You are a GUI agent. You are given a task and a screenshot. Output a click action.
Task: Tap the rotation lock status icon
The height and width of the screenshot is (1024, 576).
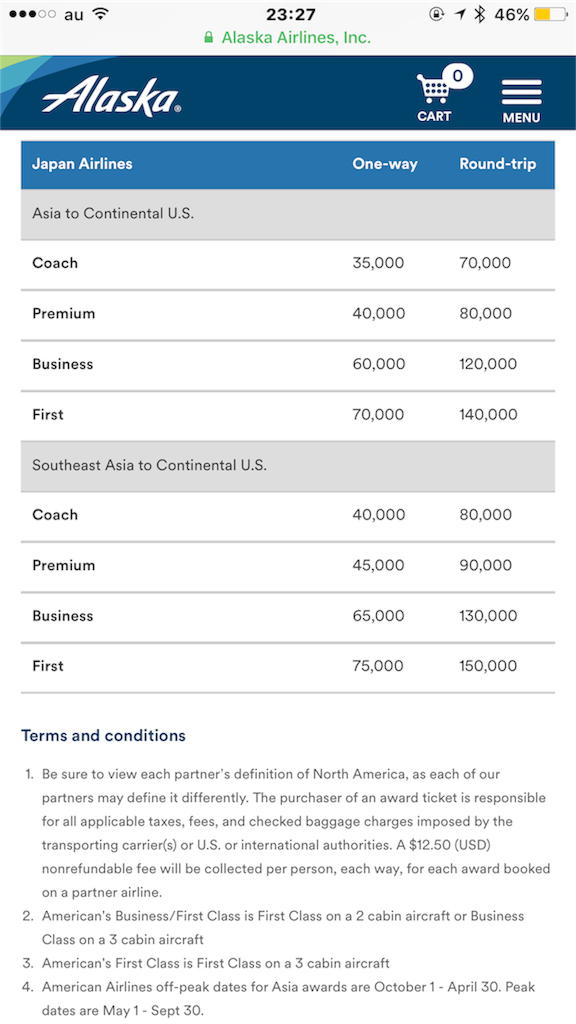click(x=437, y=14)
